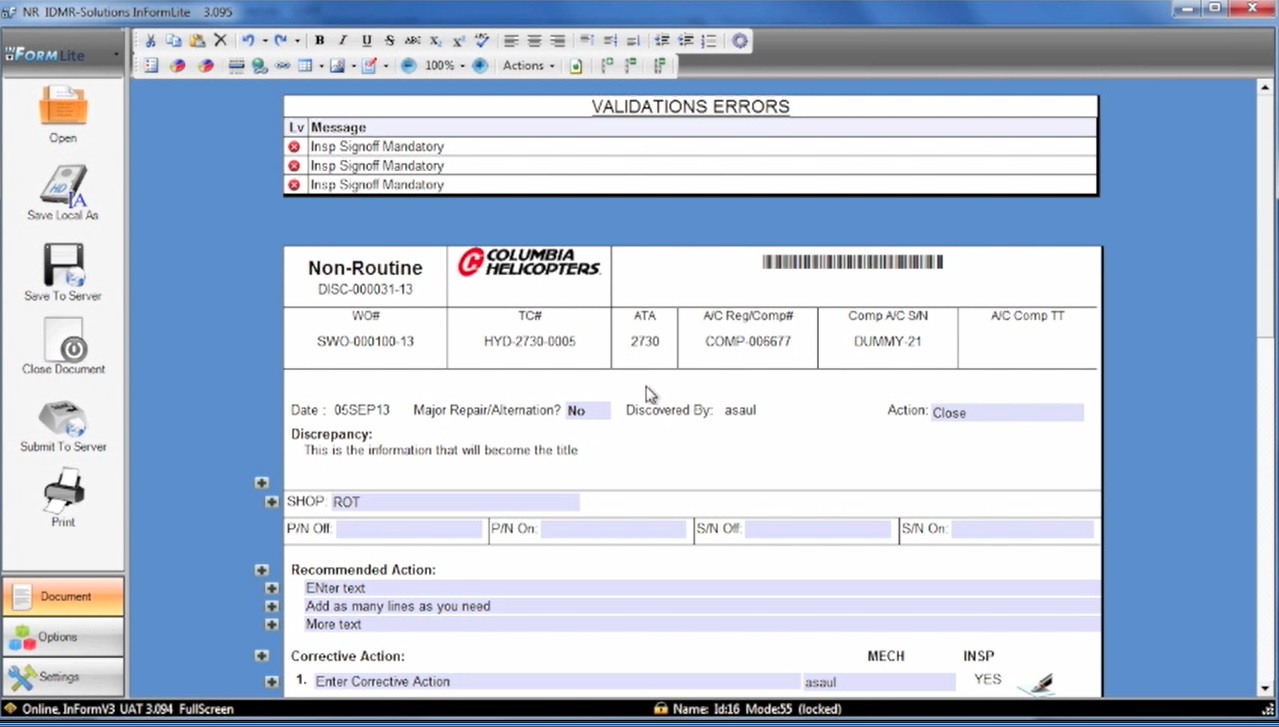The height and width of the screenshot is (727, 1279).
Task: Click the Open document icon
Action: [63, 107]
